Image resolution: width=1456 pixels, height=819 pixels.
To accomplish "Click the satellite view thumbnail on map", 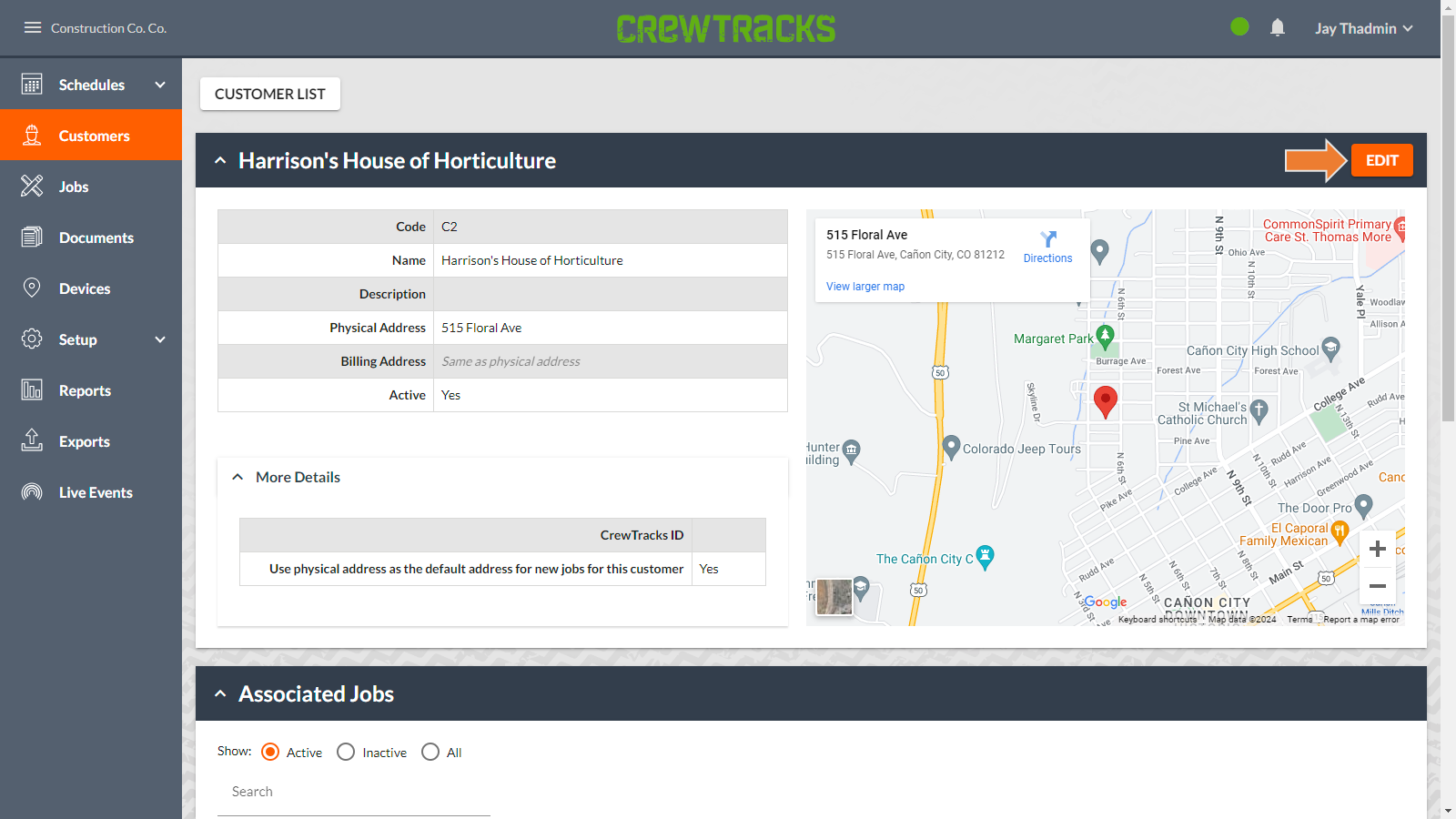I will pyautogui.click(x=834, y=597).
